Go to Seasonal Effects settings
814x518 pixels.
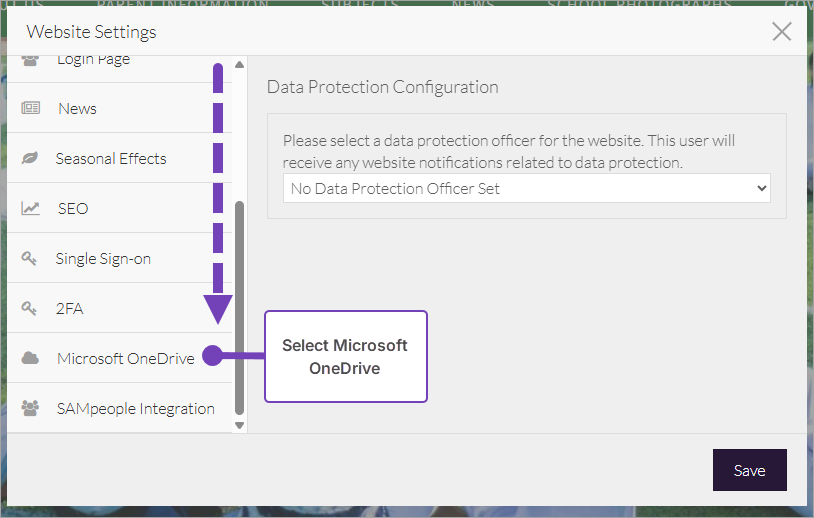coord(111,158)
